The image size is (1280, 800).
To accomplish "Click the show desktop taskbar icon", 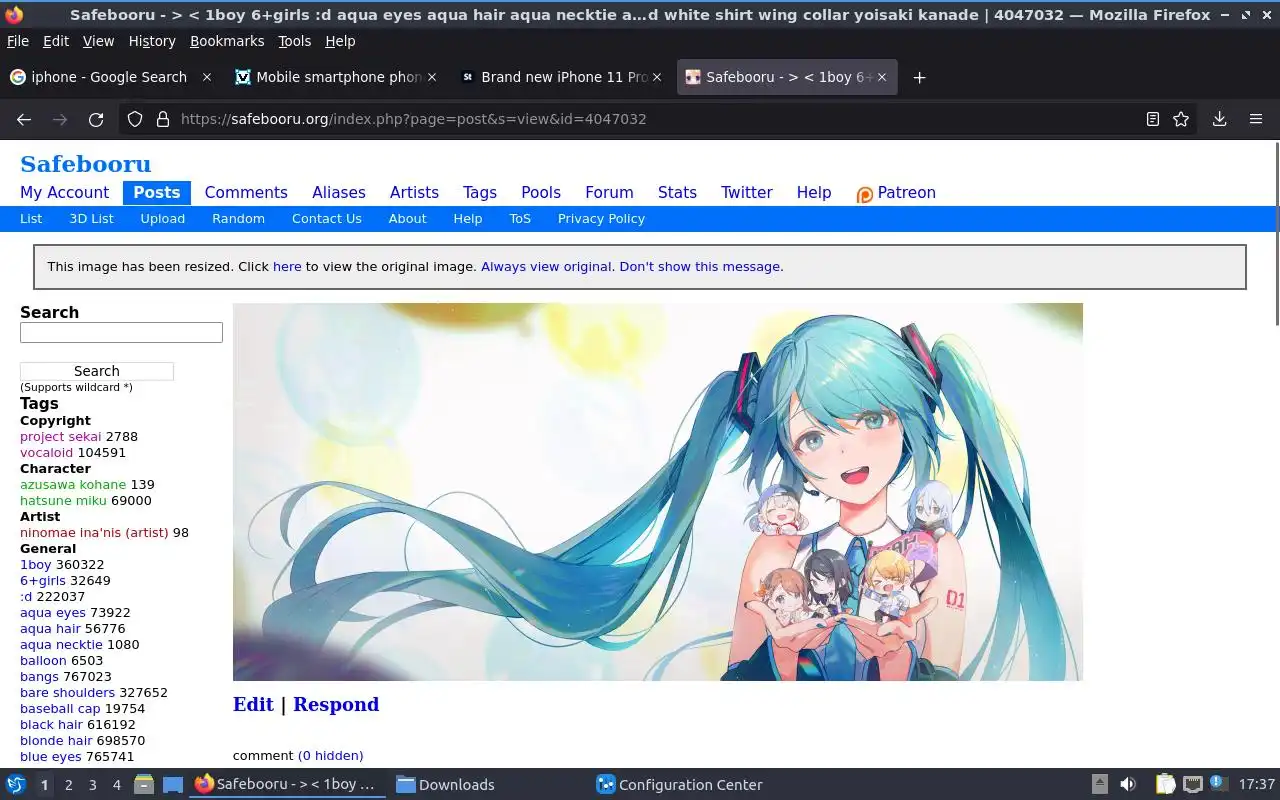I will pos(173,785).
